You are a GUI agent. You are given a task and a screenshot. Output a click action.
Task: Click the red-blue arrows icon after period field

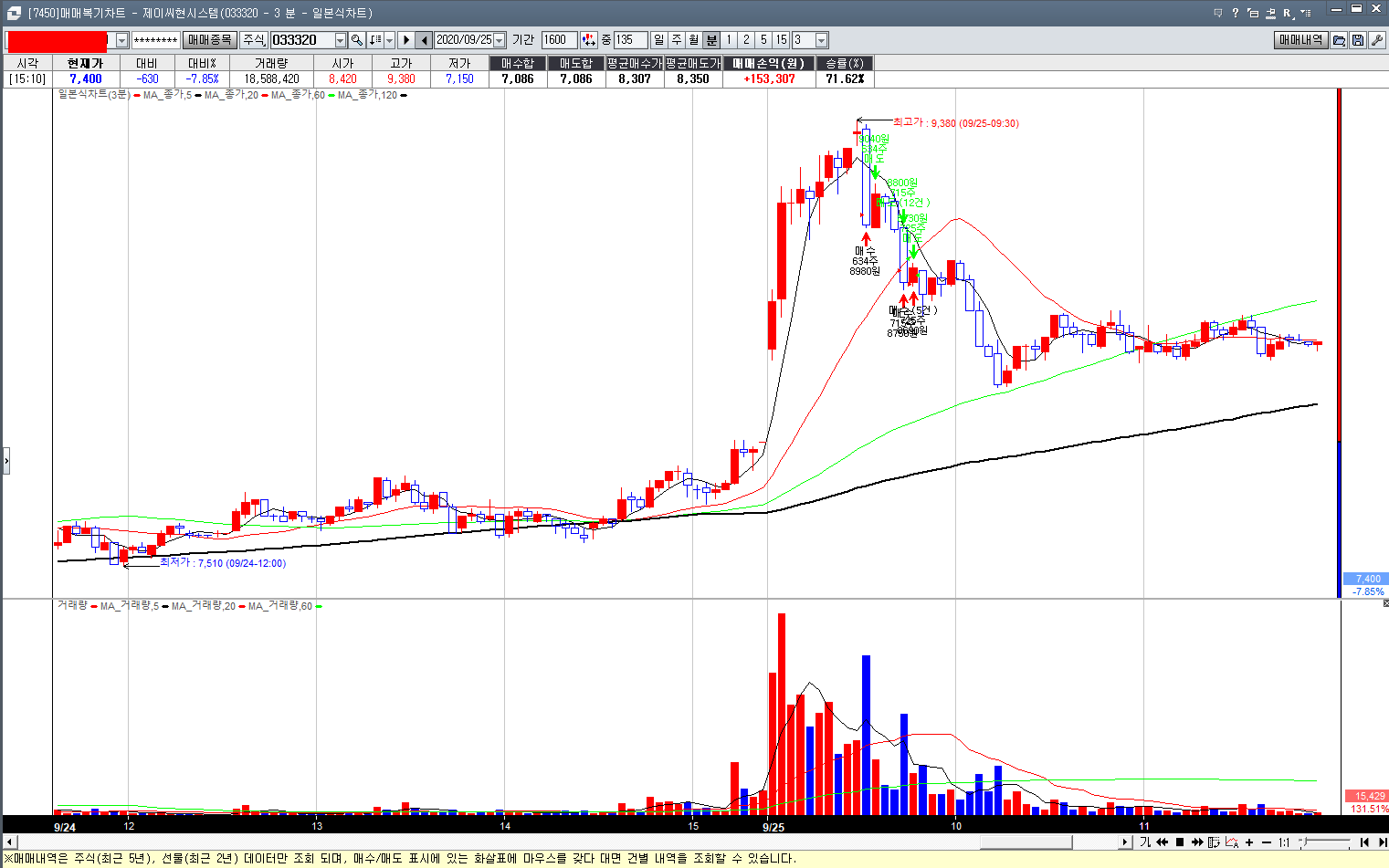pos(588,40)
